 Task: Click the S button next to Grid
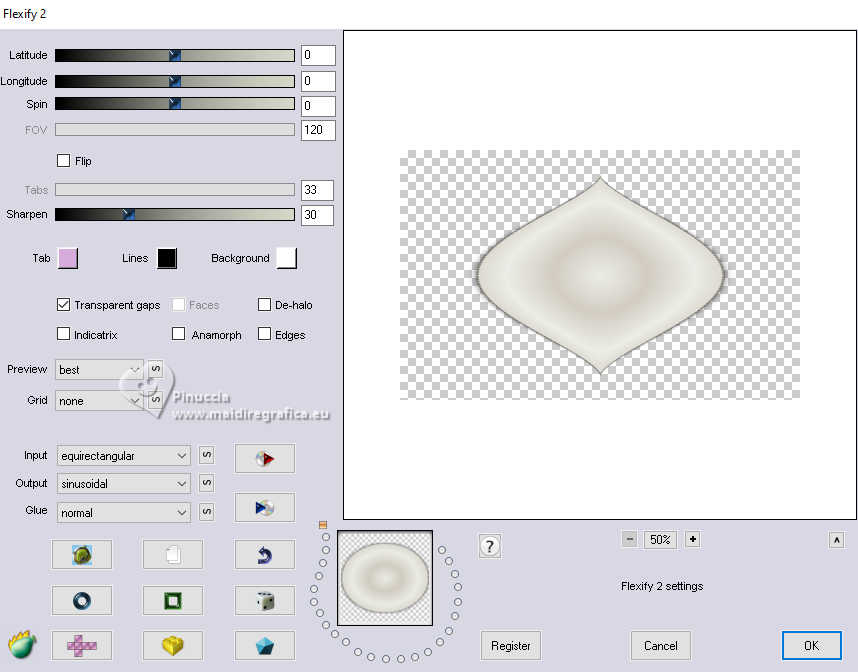155,399
